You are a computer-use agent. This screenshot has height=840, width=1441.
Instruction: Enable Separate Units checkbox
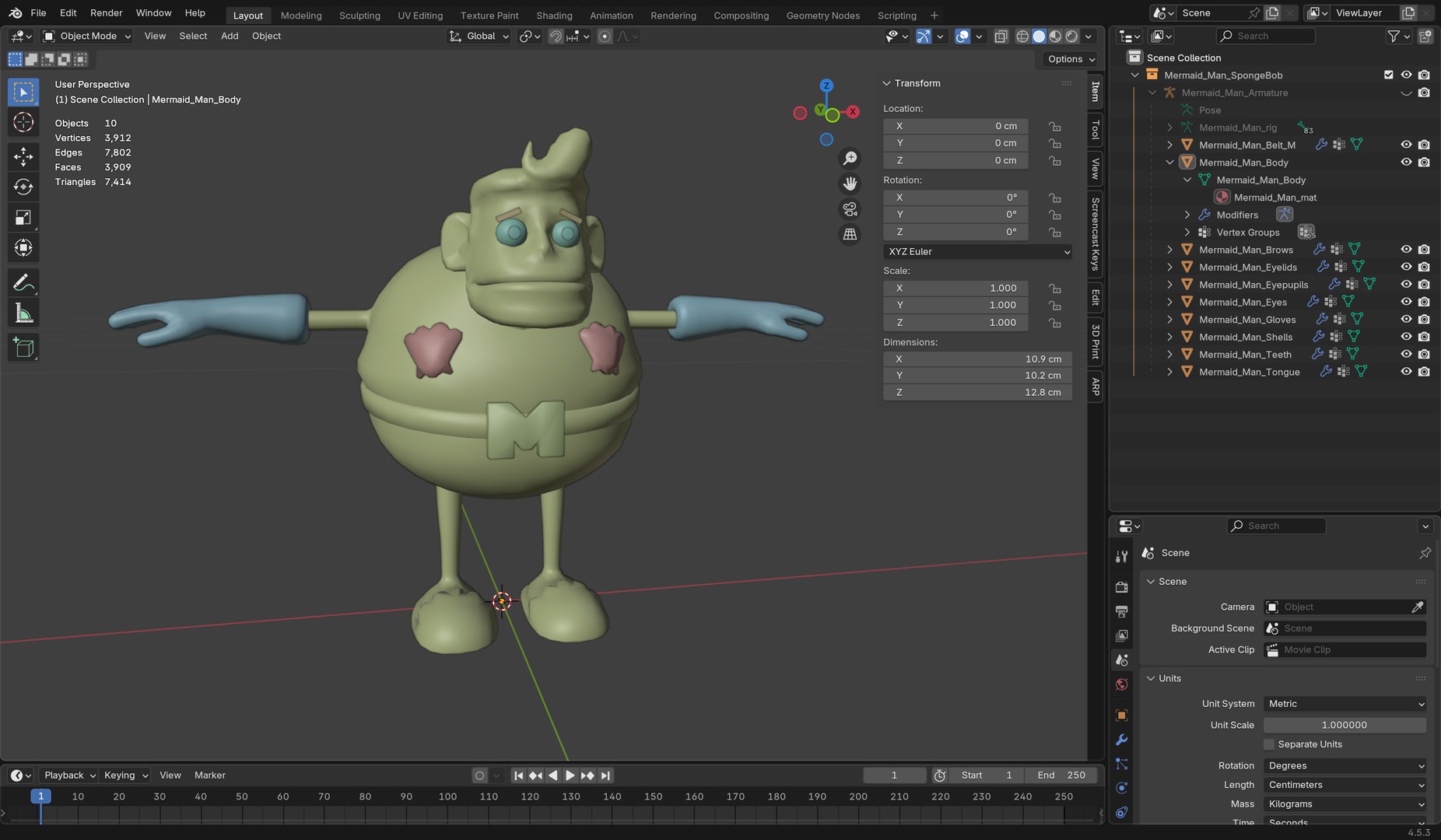click(x=1269, y=744)
